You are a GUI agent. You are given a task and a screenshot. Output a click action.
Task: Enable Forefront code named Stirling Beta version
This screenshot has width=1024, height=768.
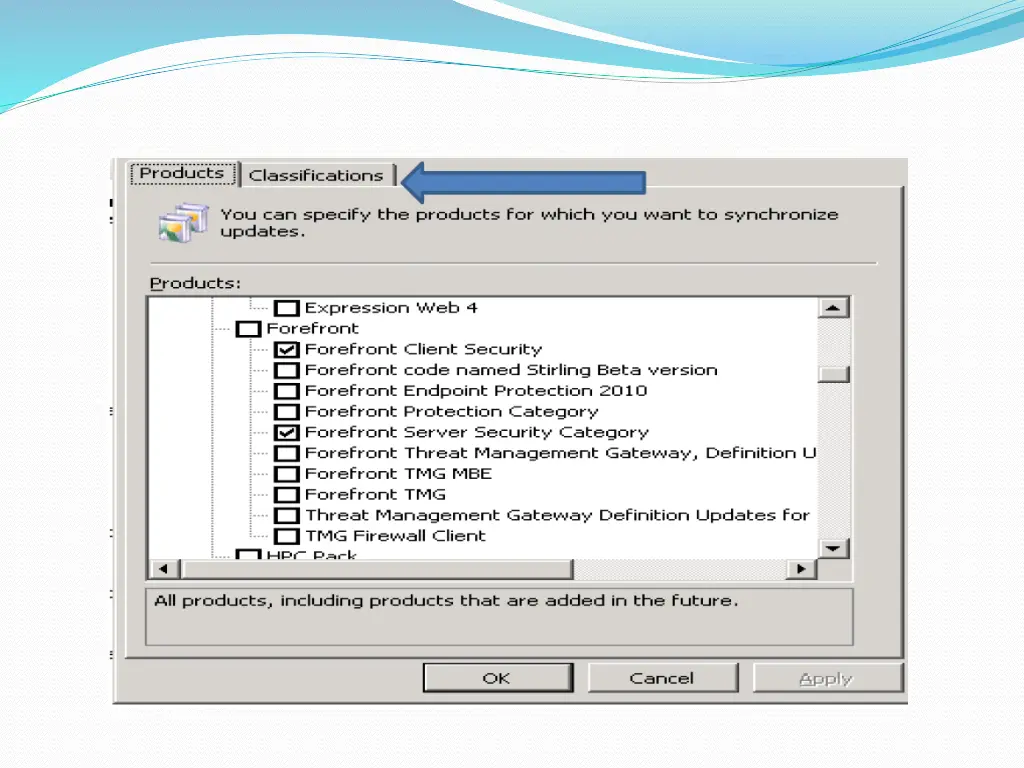pyautogui.click(x=287, y=370)
